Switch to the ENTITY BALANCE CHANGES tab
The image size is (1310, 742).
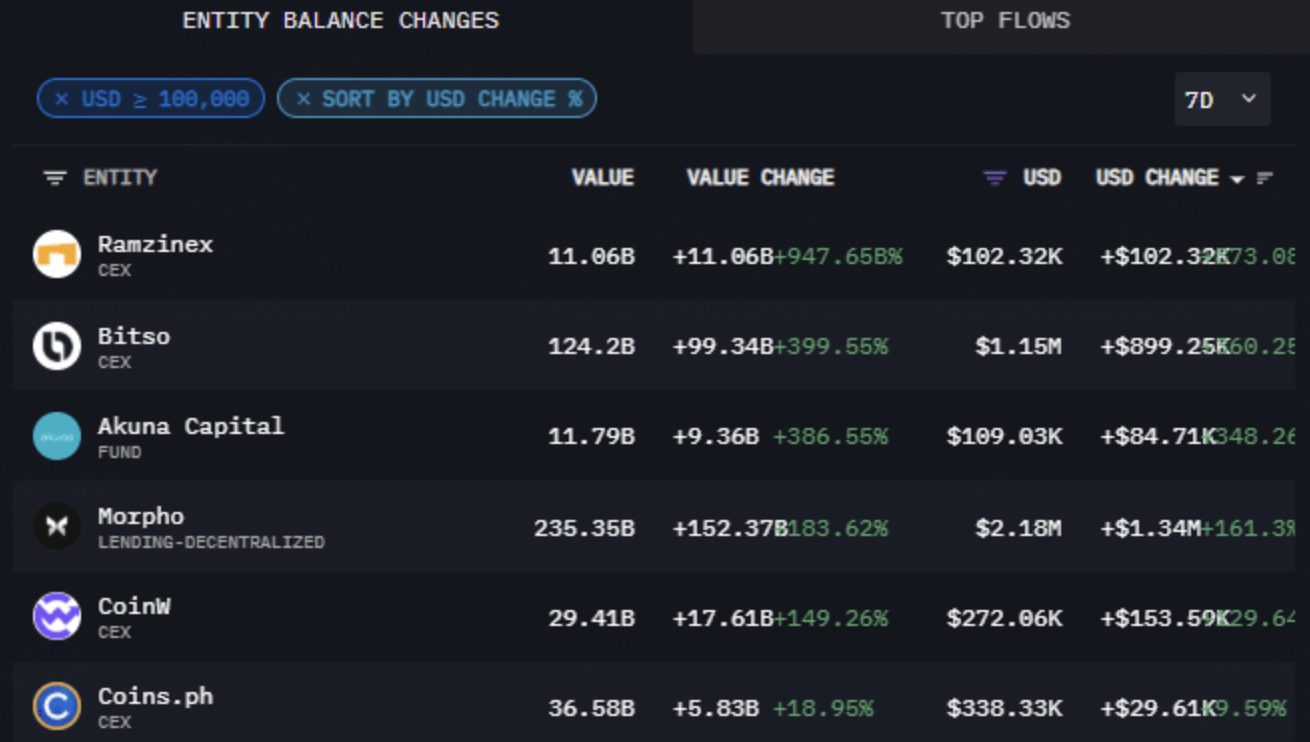(x=340, y=21)
